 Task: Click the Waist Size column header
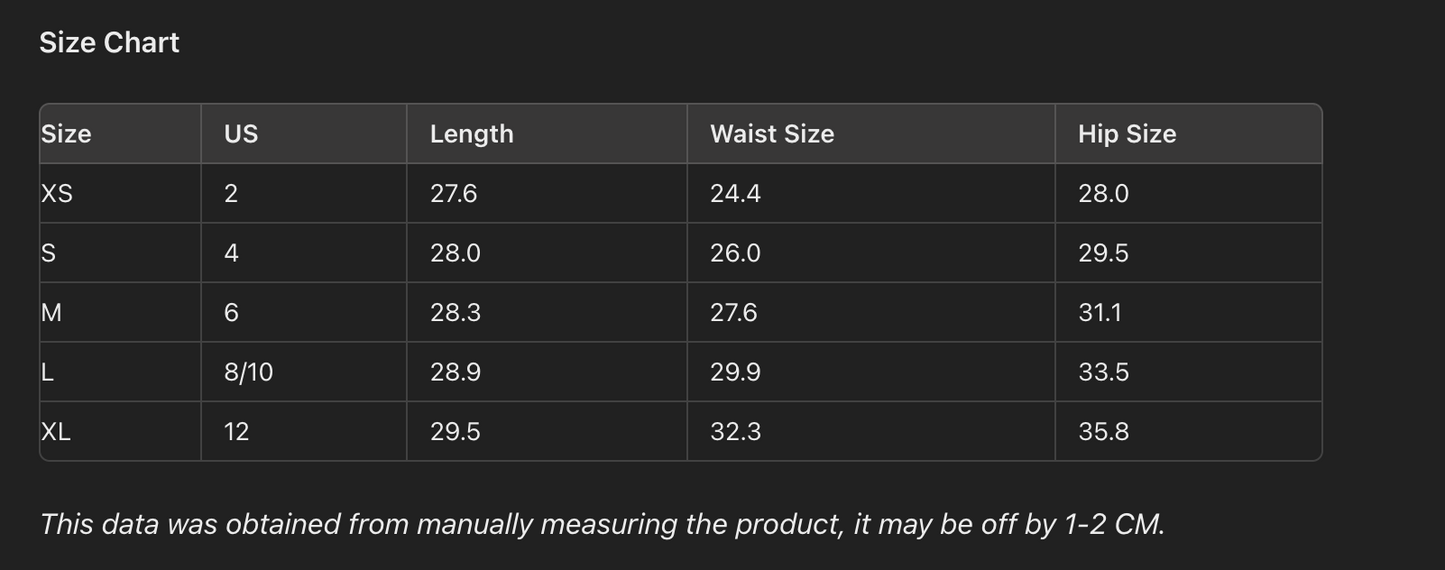(x=771, y=134)
